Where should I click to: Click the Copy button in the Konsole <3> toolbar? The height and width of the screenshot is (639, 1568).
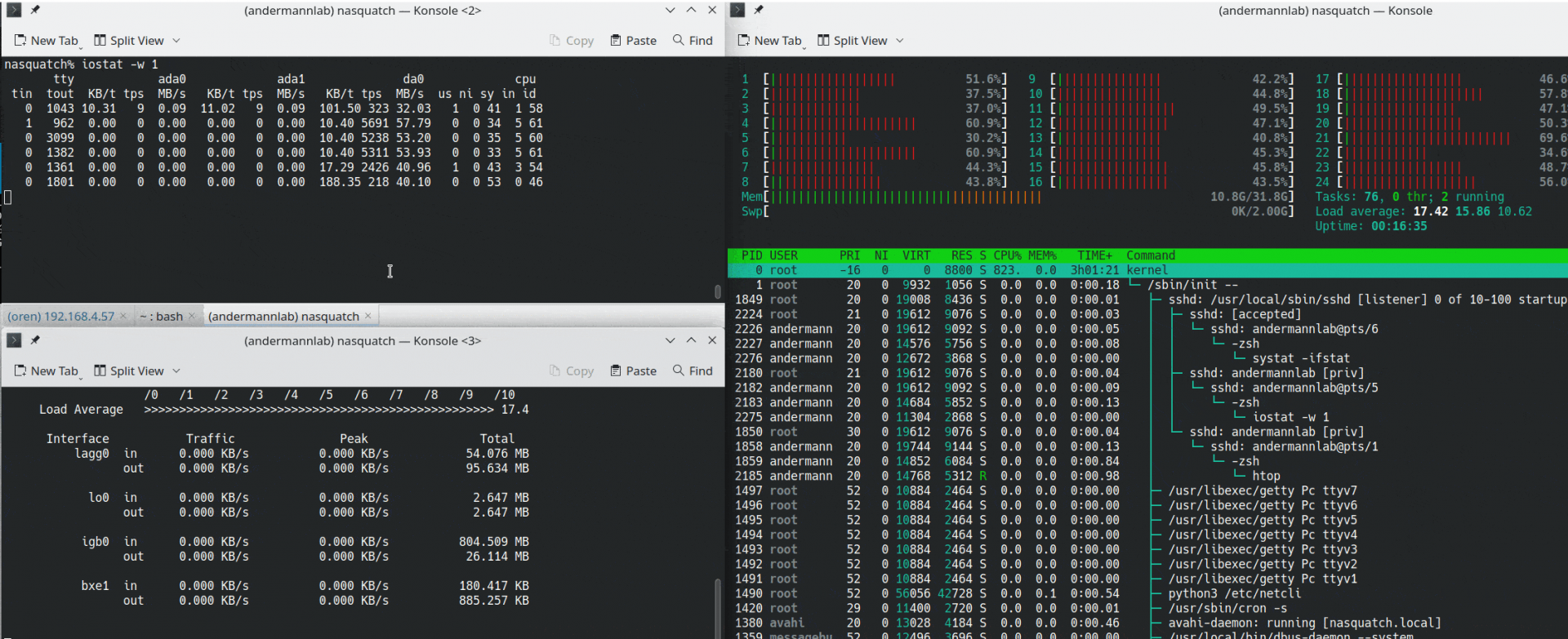(572, 371)
